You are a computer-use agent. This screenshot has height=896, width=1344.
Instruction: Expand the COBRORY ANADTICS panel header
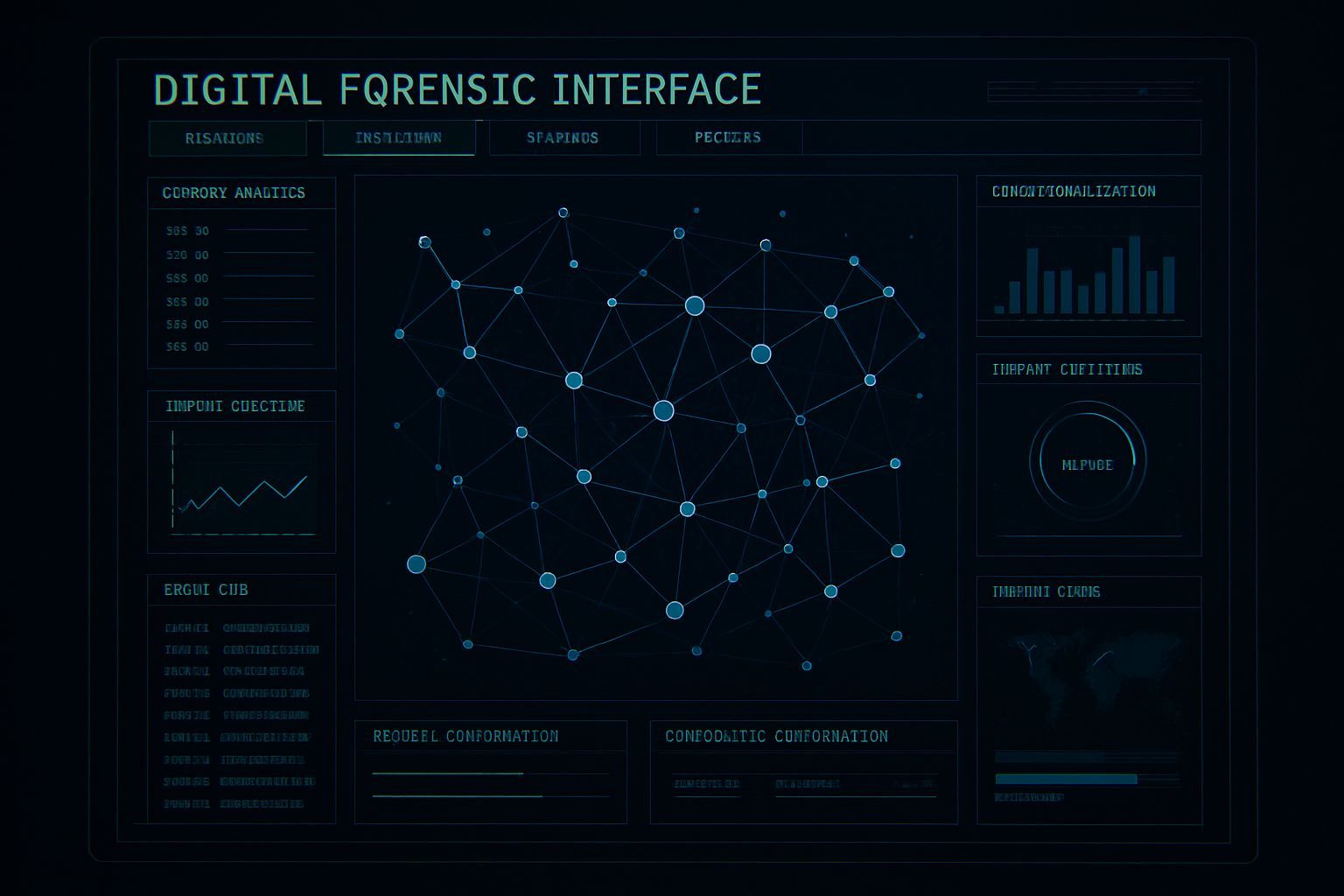233,193
